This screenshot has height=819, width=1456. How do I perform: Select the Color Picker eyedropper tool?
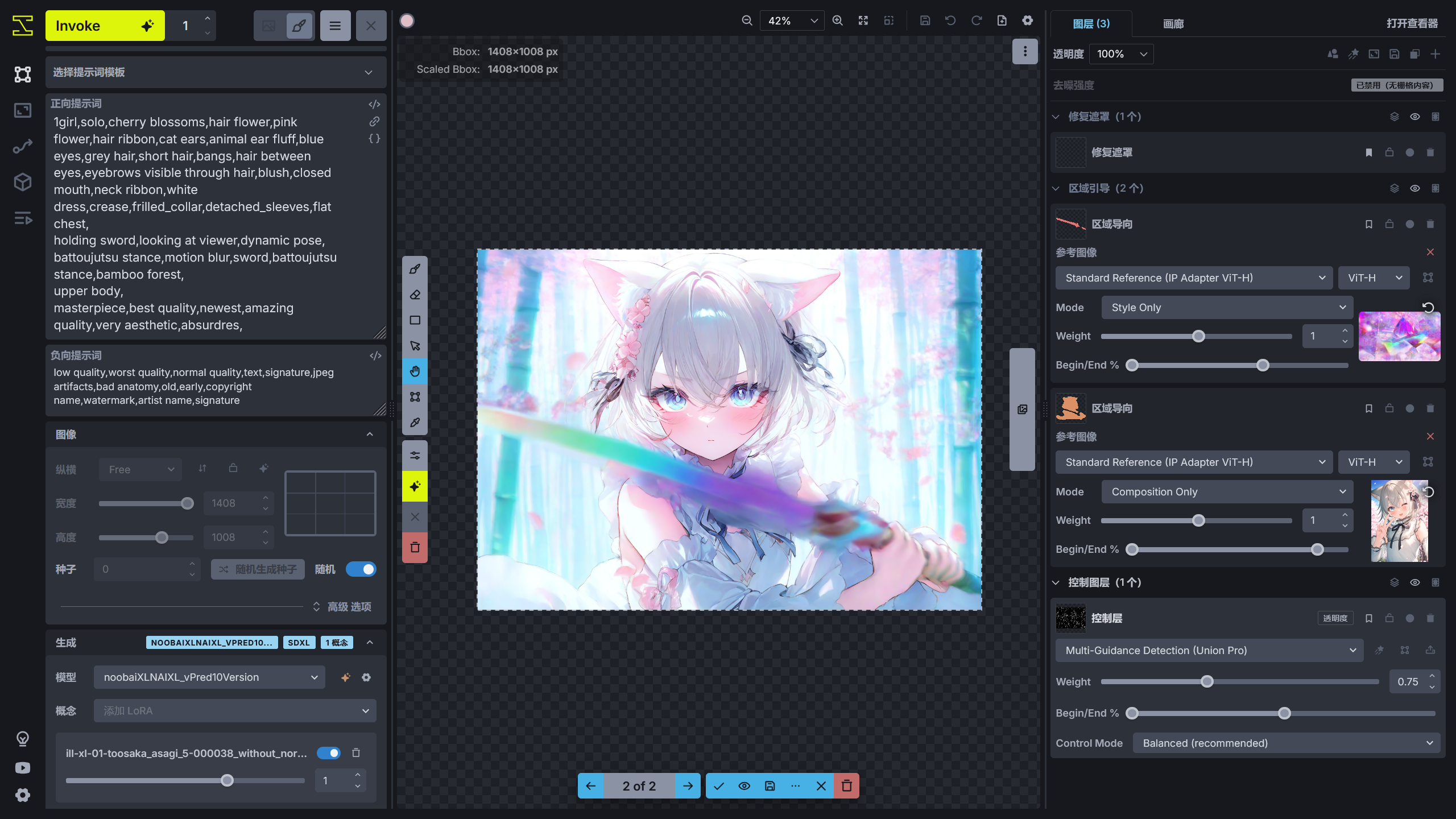click(415, 423)
